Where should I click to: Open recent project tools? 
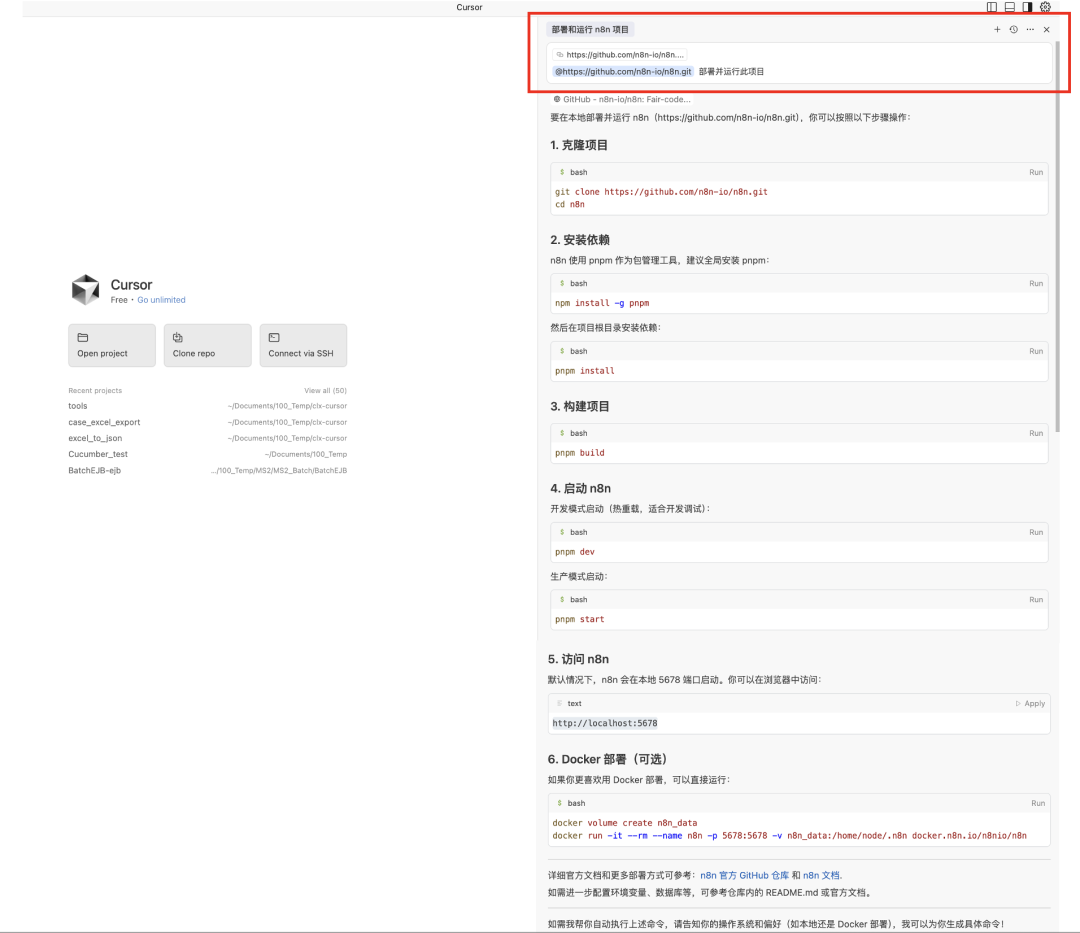pyautogui.click(x=207, y=406)
